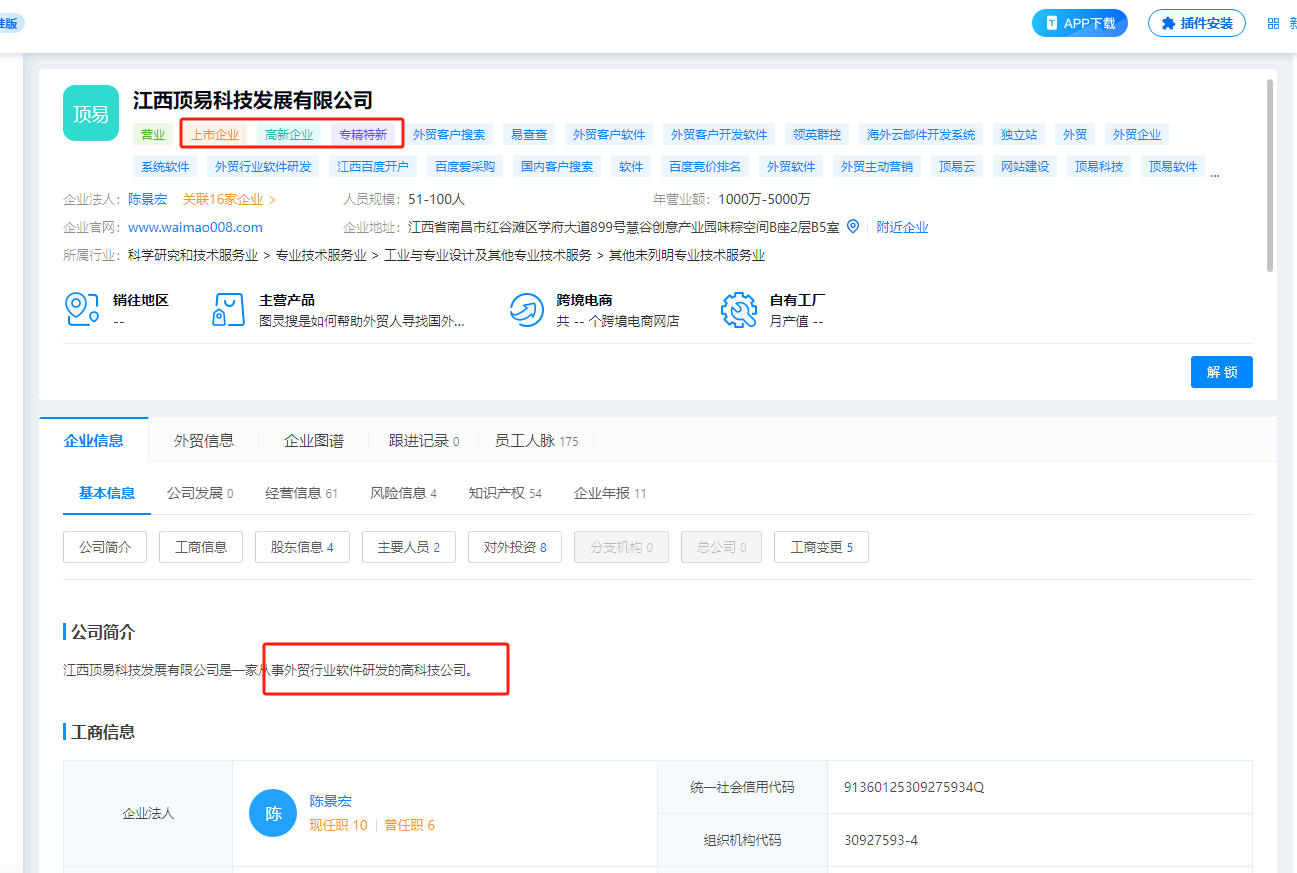Switch to the 跟进记录 tab
The image size is (1297, 873).
pyautogui.click(x=424, y=440)
